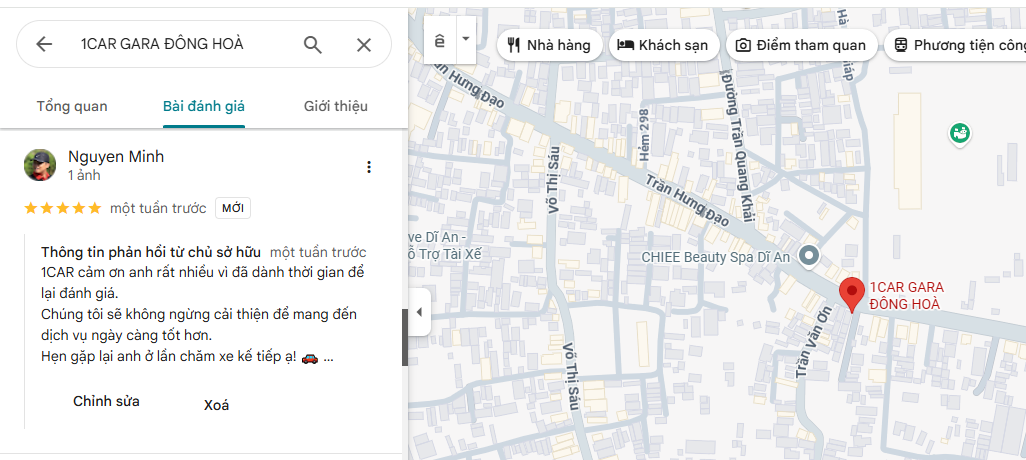Click the green marker icon on map
The height and width of the screenshot is (460, 1026).
[959, 134]
